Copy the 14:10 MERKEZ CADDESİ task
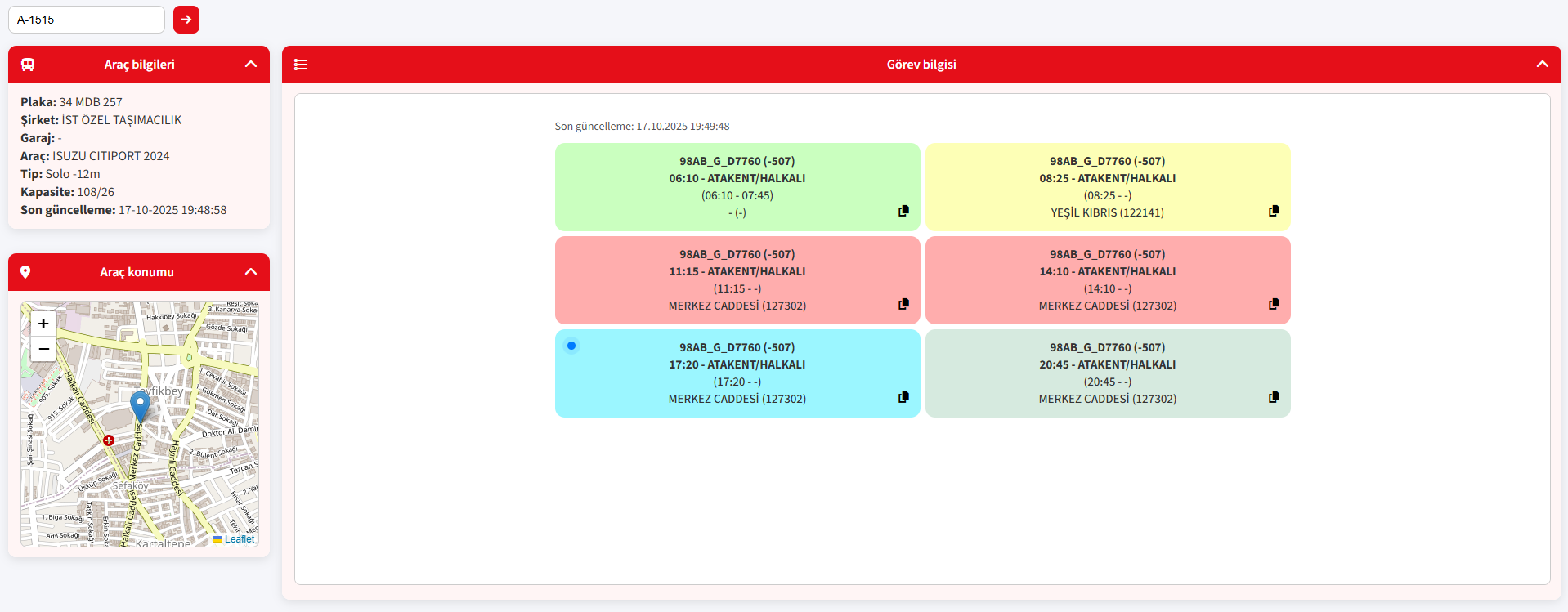 pyautogui.click(x=1274, y=304)
